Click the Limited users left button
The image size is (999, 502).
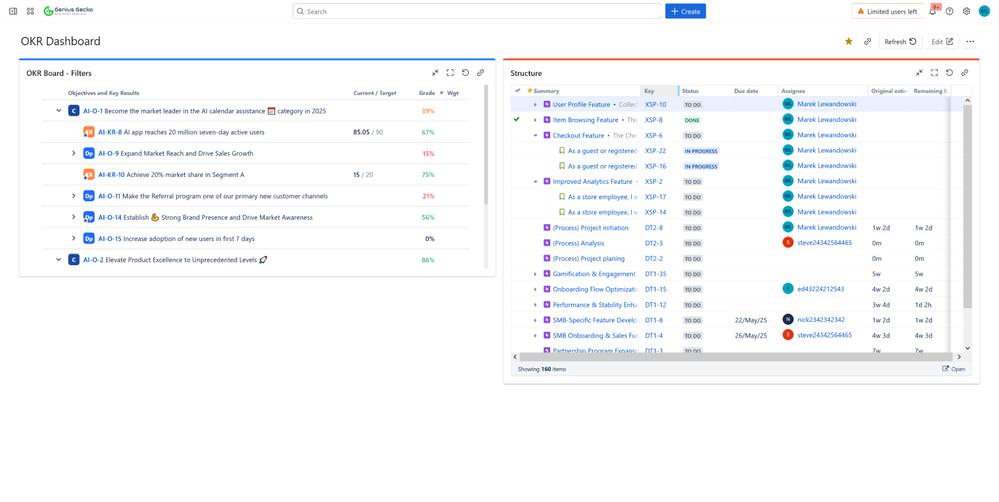[888, 11]
